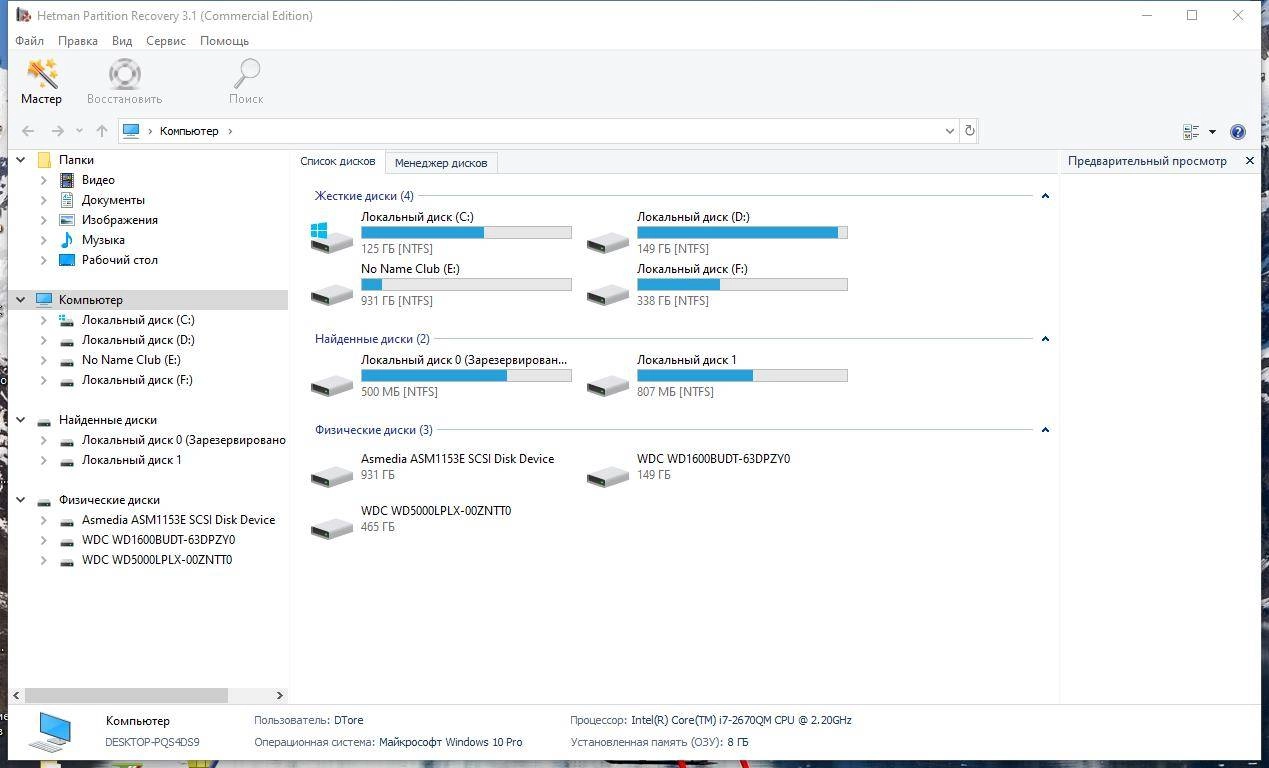Select Локальный диск (F:) in tree
The height and width of the screenshot is (768, 1269).
tap(137, 380)
